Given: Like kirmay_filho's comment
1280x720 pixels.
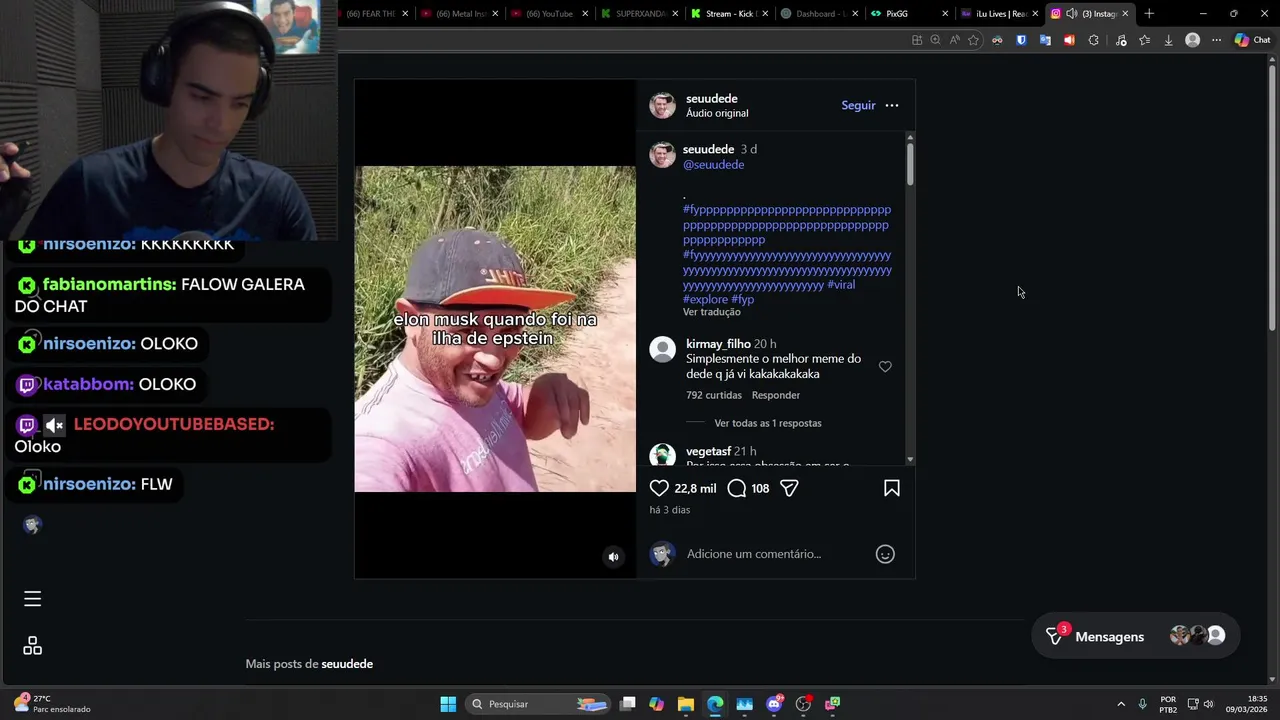Looking at the screenshot, I should click(x=885, y=367).
